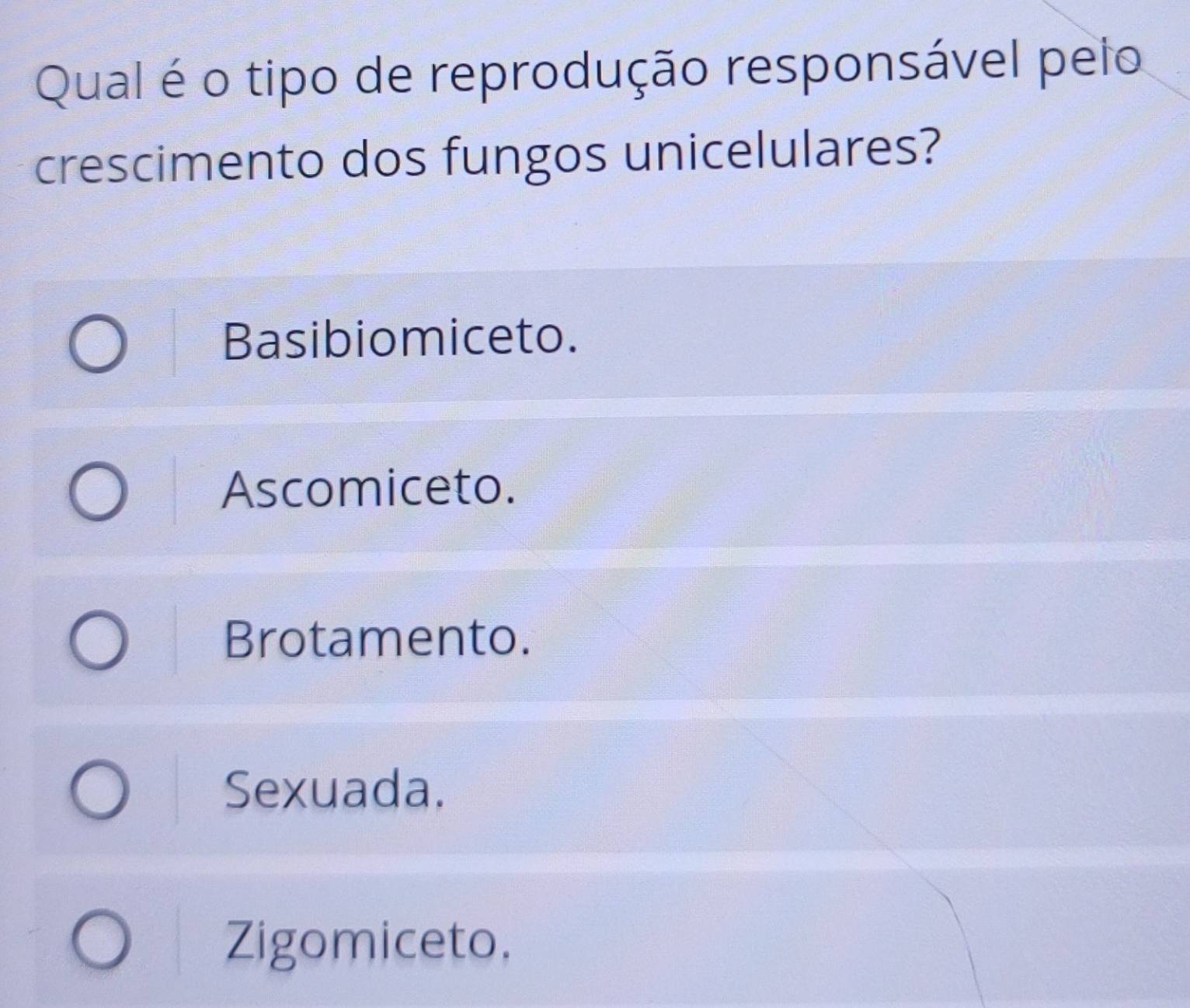
Task: Select the Ascomiceto radio button
Action: (98, 495)
